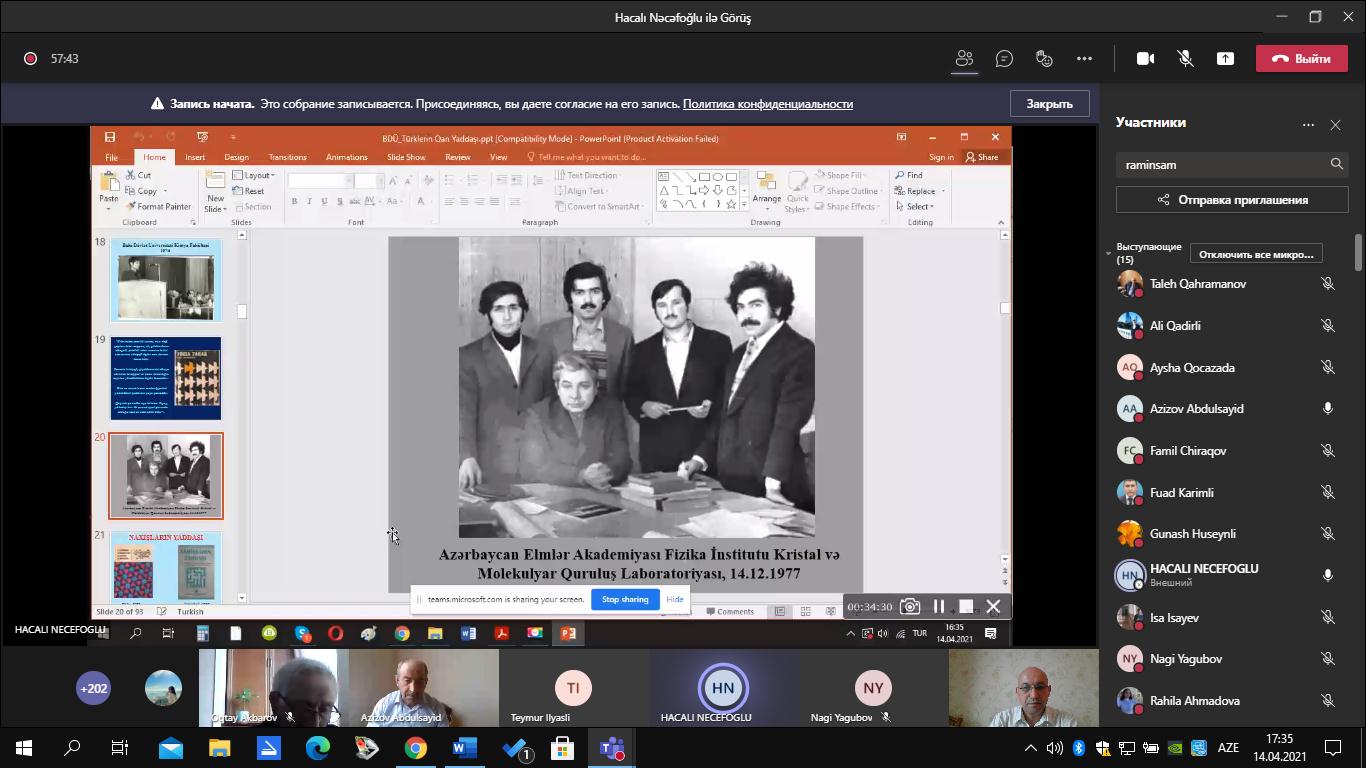Open Google Chrome from the Windows taskbar
The width and height of the screenshot is (1366, 768).
pos(415,748)
